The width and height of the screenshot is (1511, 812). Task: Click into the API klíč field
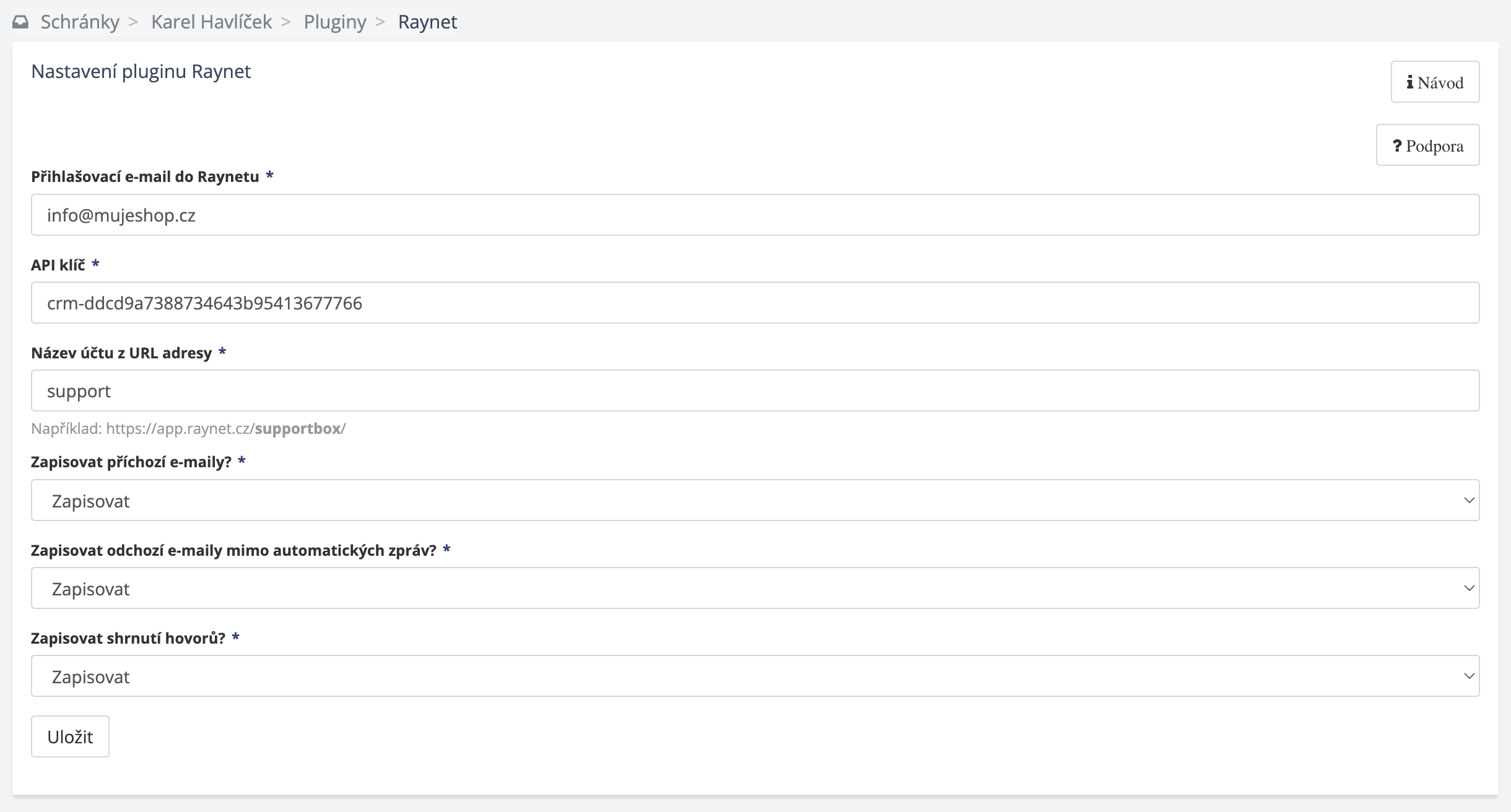755,303
